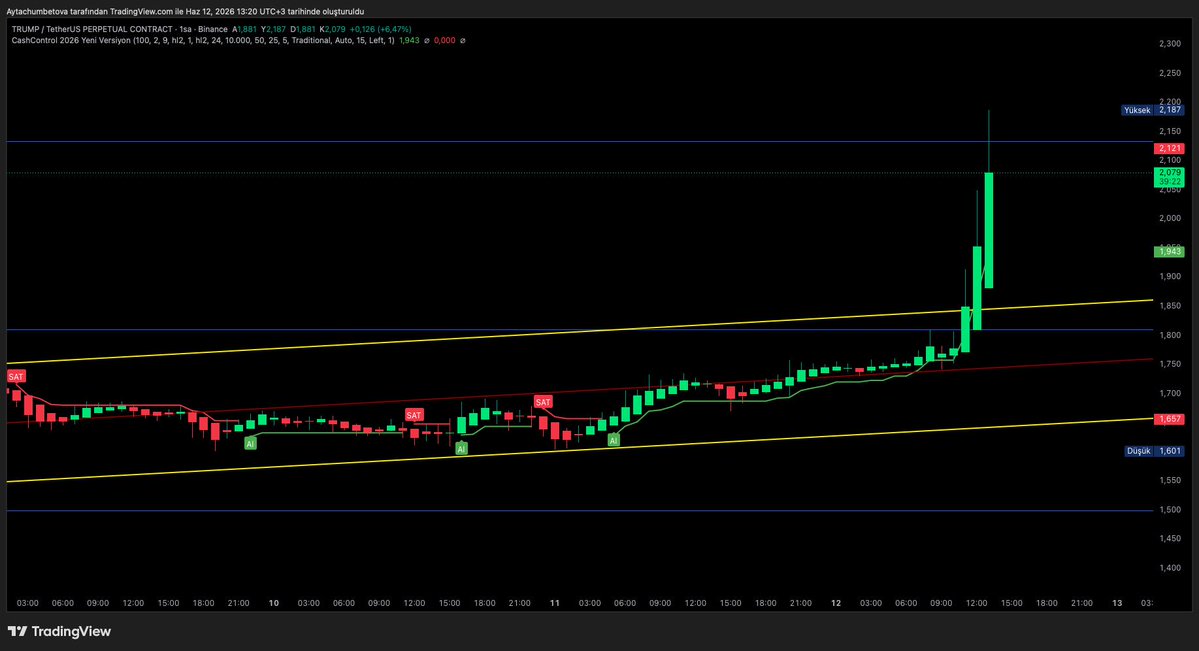
Task: Click the TradingView logo at the bottom
Action: pyautogui.click(x=60, y=631)
